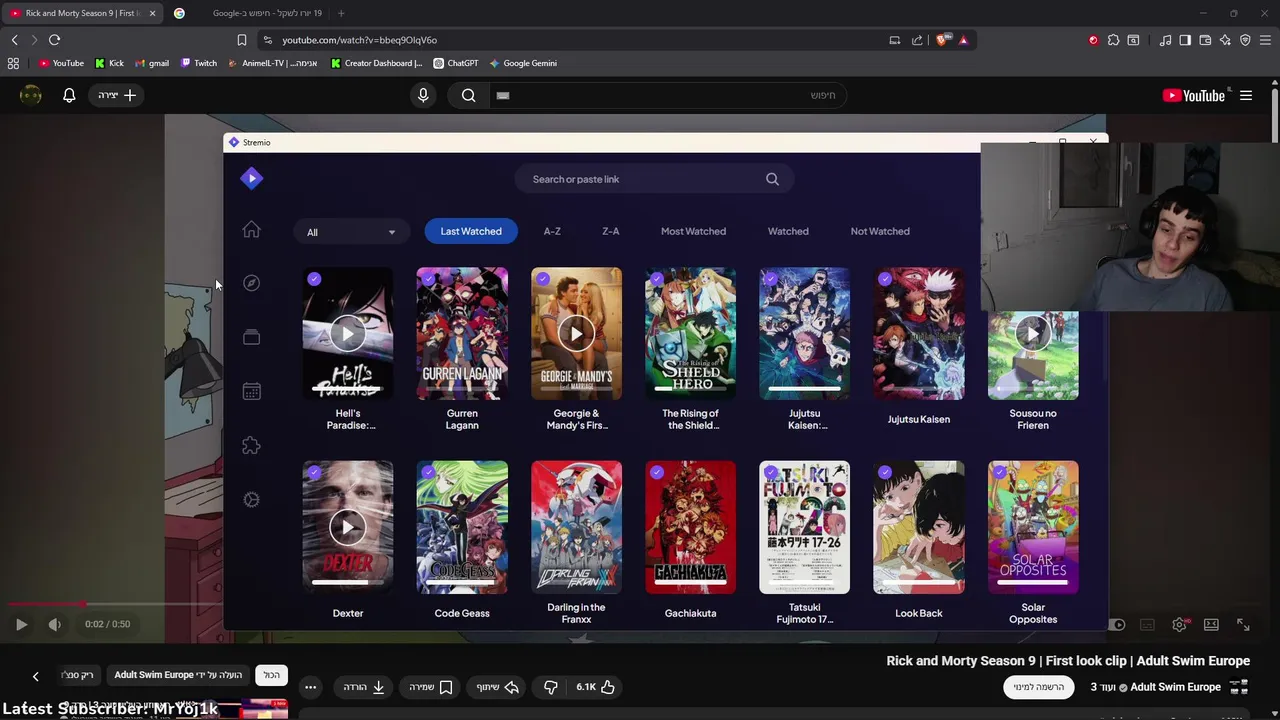
Task: Bookmark the page from the address bar
Action: coord(241,40)
